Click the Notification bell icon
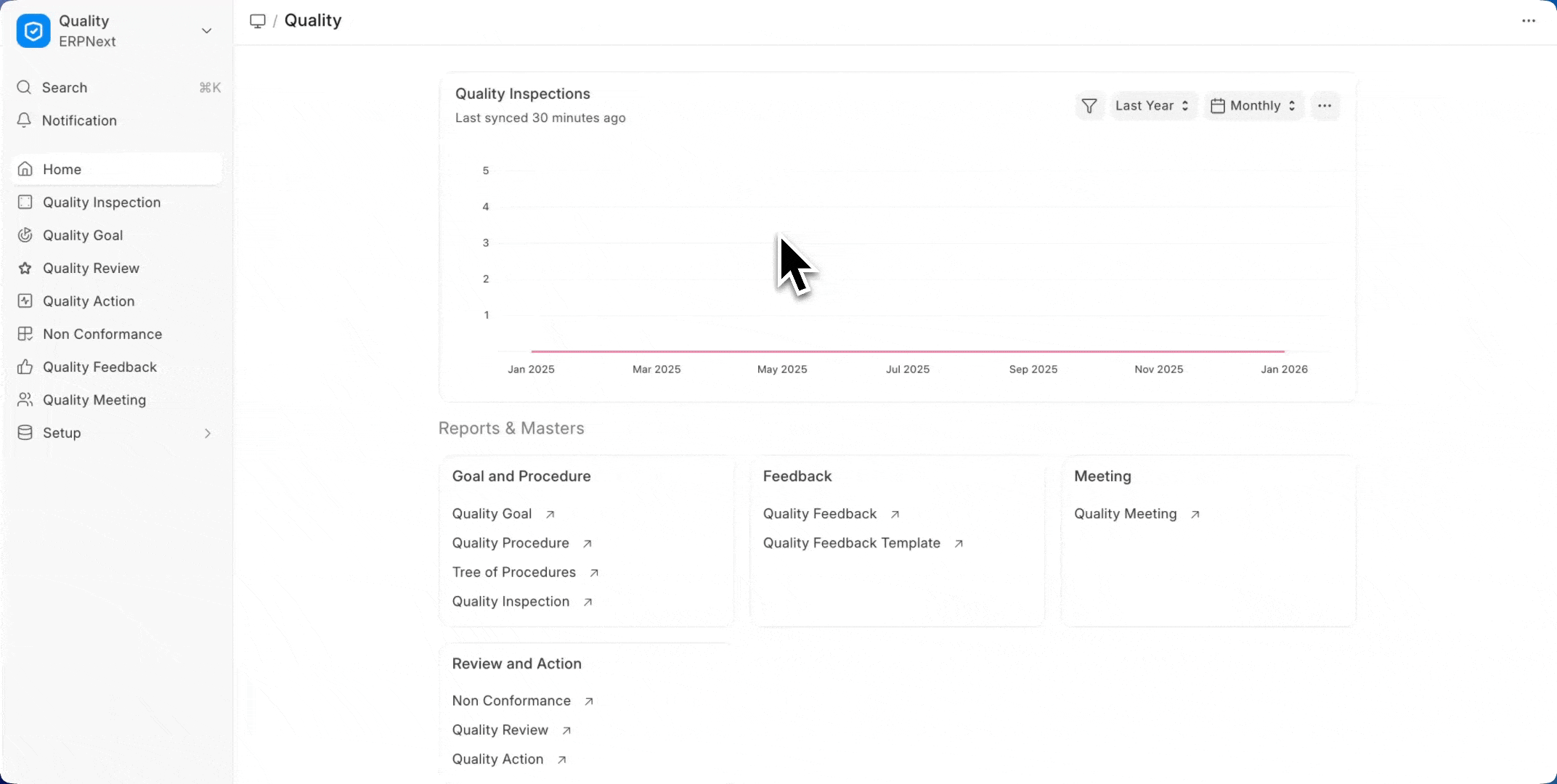 click(x=24, y=121)
